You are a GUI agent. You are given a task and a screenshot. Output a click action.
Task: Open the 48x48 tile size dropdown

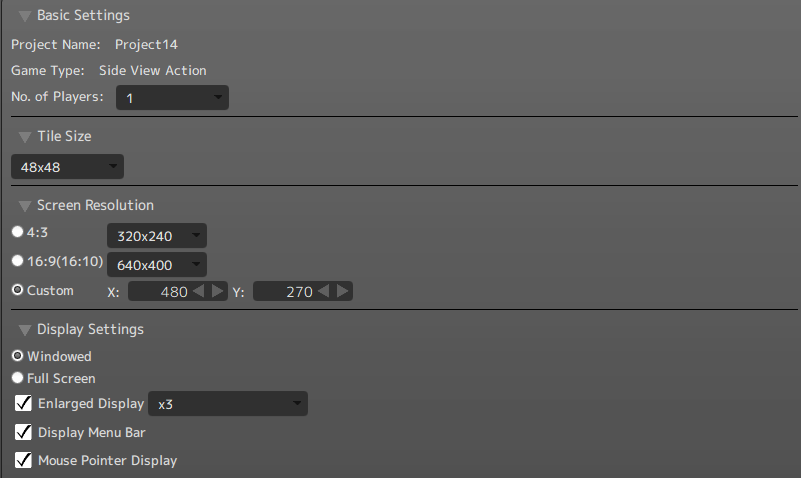click(x=67, y=167)
